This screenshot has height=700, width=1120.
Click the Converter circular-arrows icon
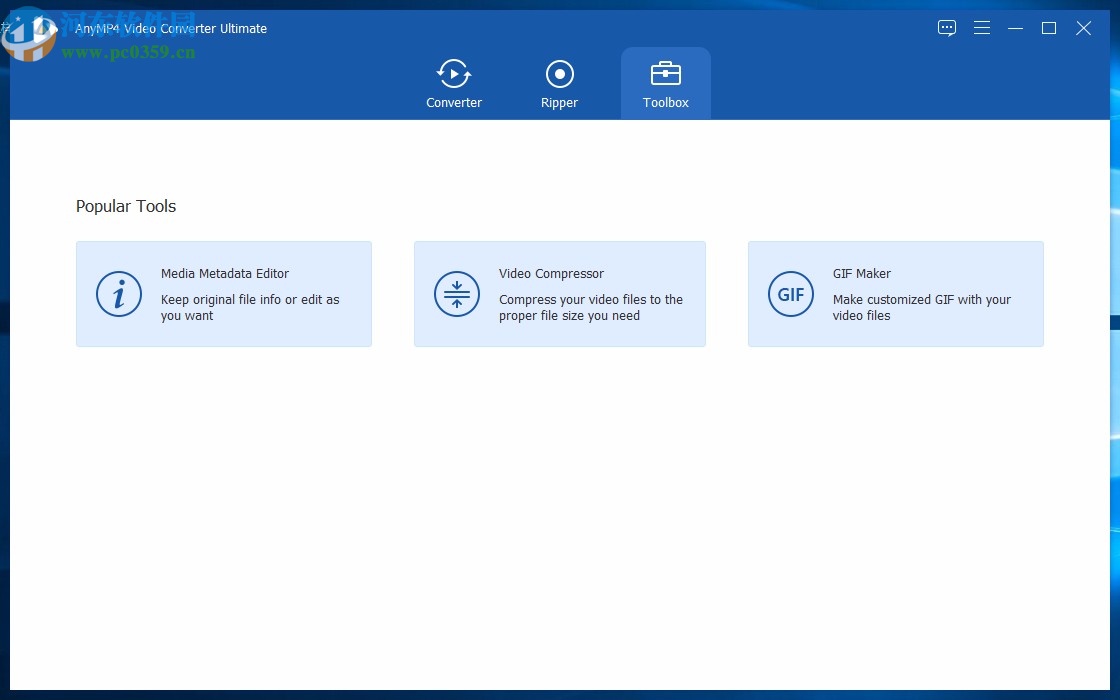point(454,73)
